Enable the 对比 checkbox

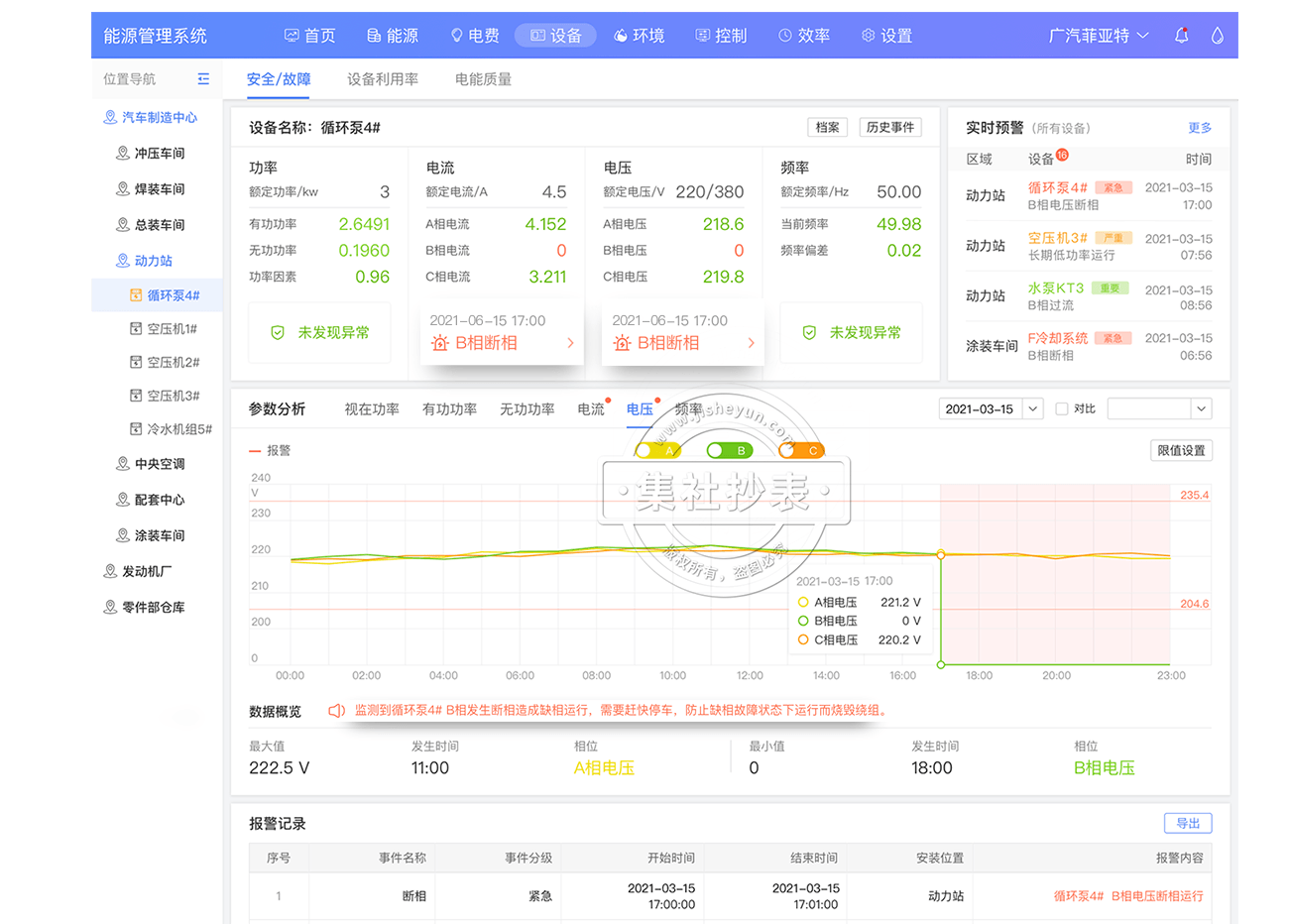(1062, 408)
